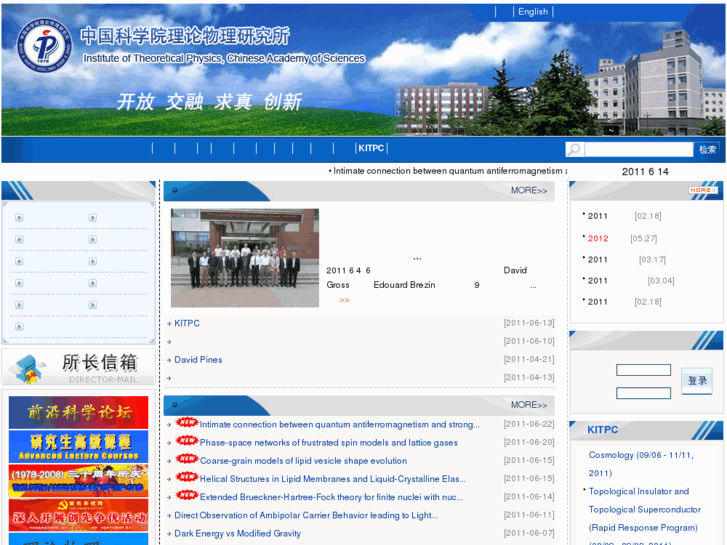This screenshot has height=545, width=727.
Task: Click the magnifier icon beside search box
Action: point(574,149)
